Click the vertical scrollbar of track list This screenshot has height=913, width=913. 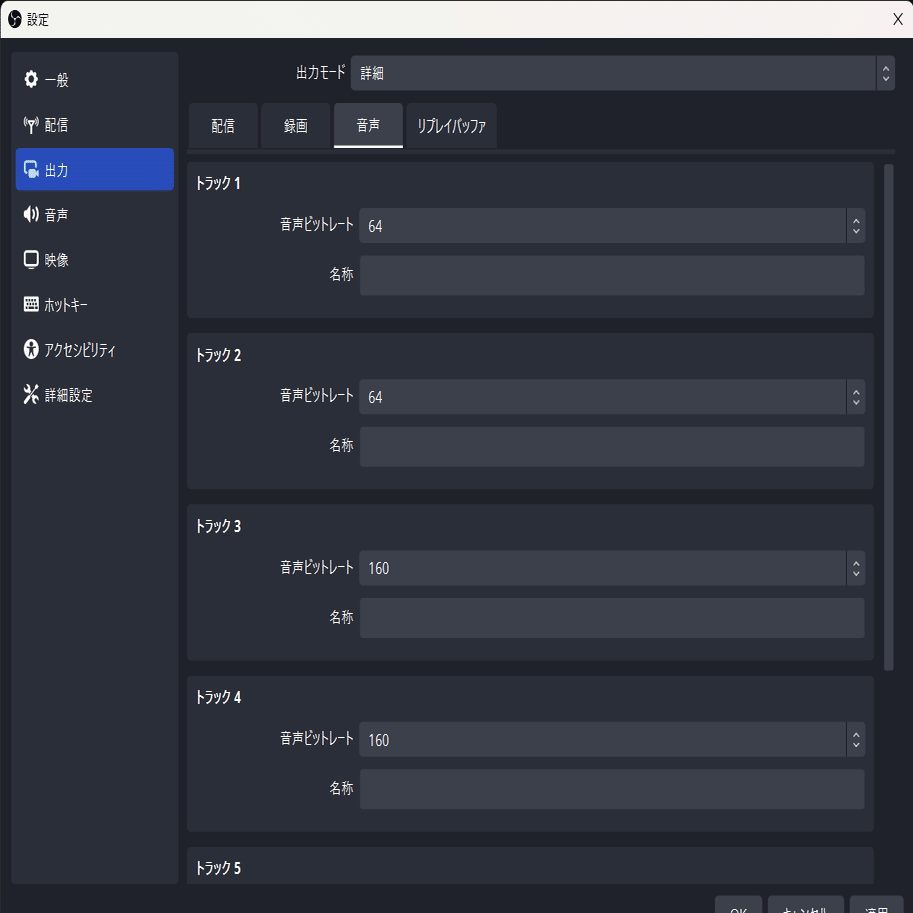click(x=889, y=417)
